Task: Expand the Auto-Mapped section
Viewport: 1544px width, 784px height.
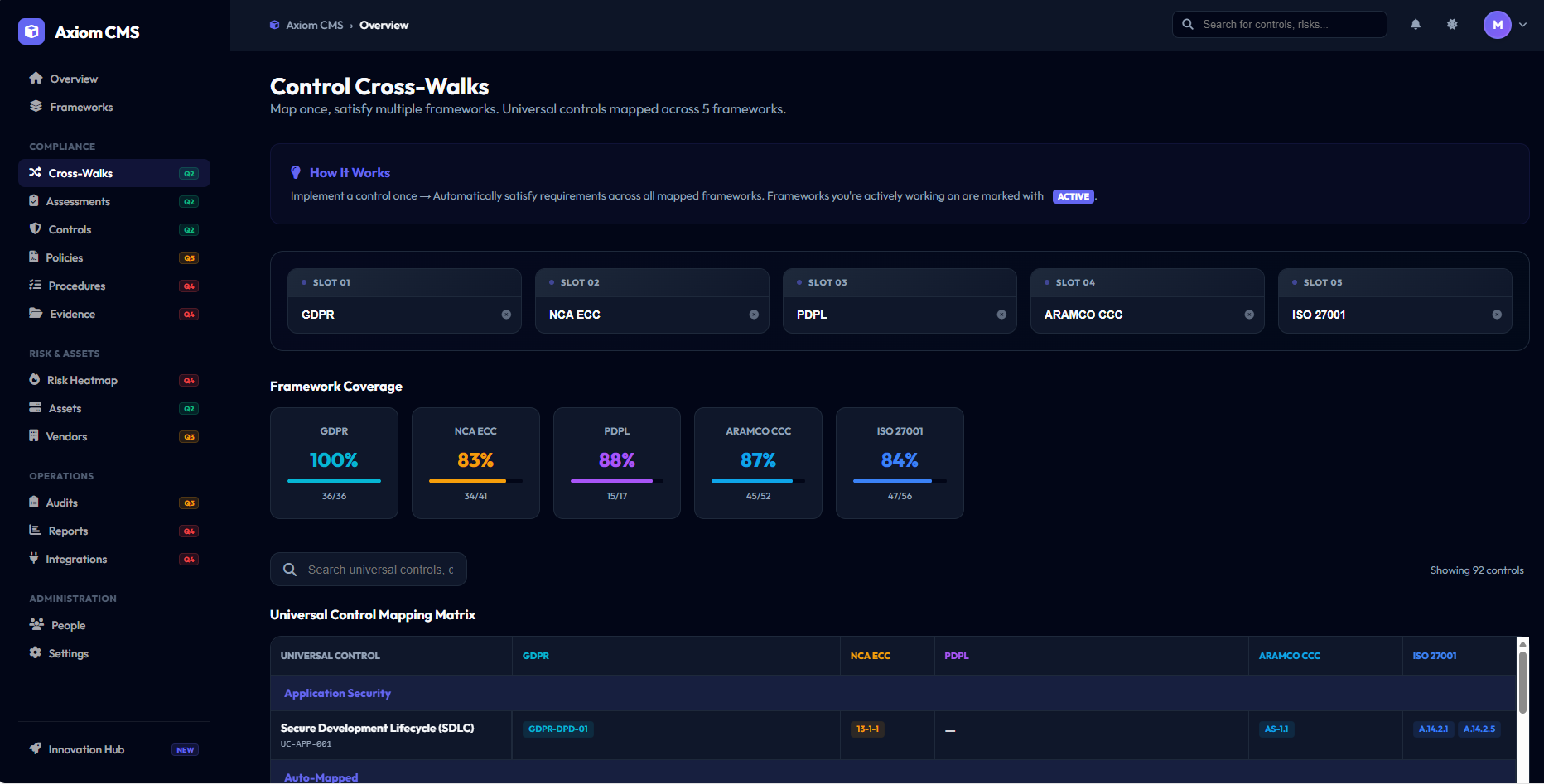Action: pos(321,777)
